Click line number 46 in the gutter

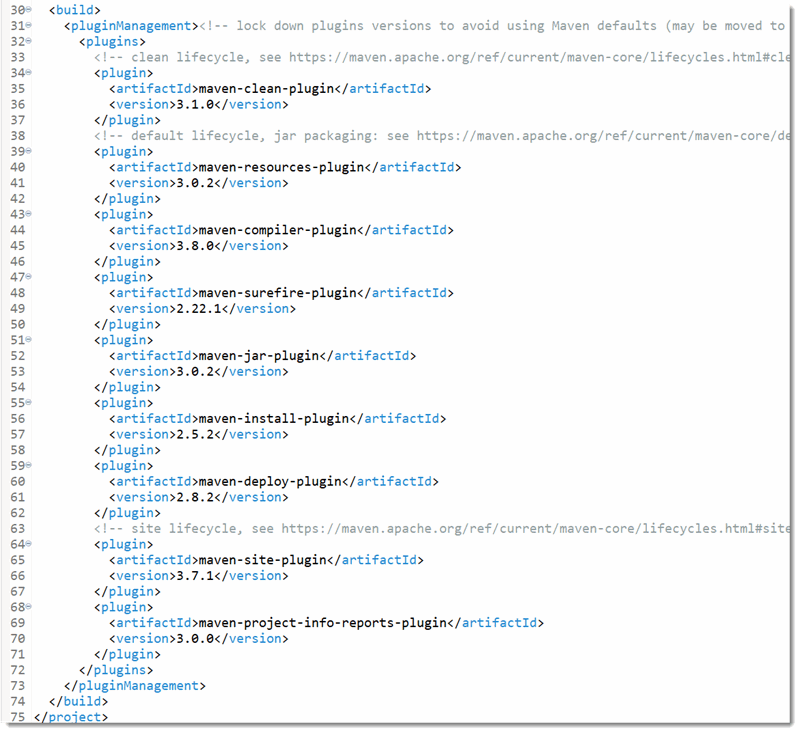[17, 262]
